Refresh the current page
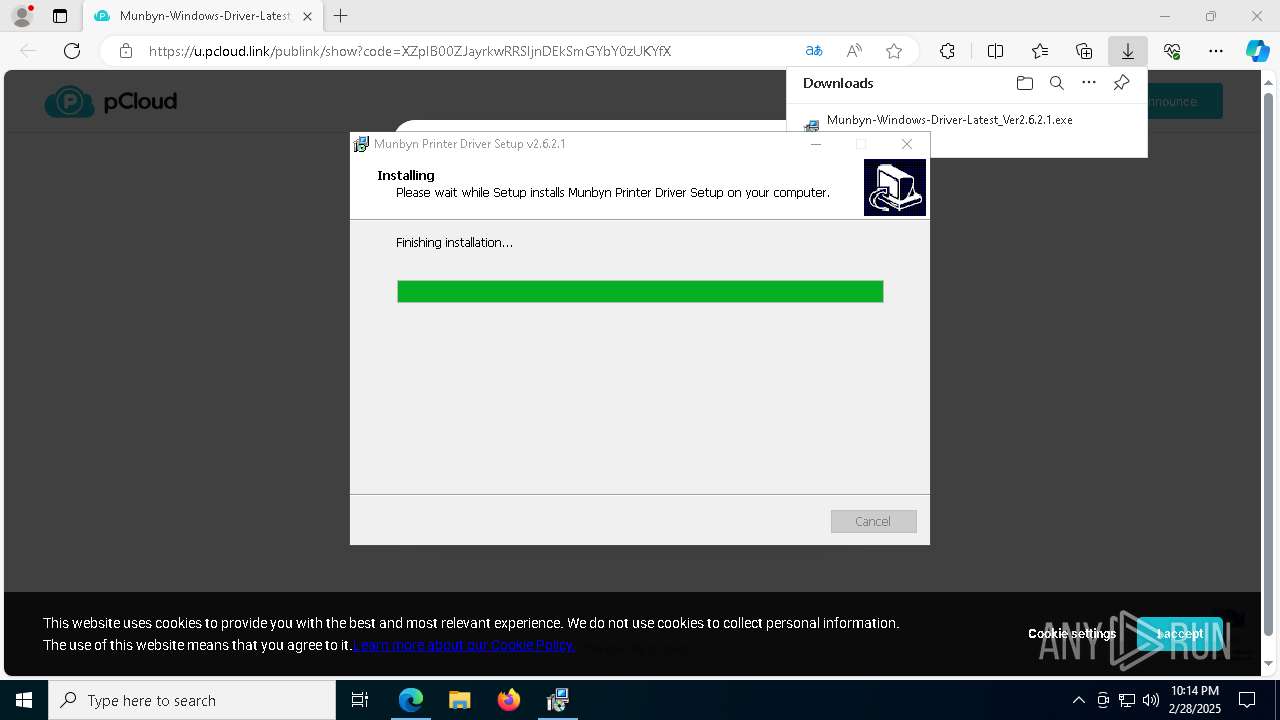1280x720 pixels. (x=72, y=51)
